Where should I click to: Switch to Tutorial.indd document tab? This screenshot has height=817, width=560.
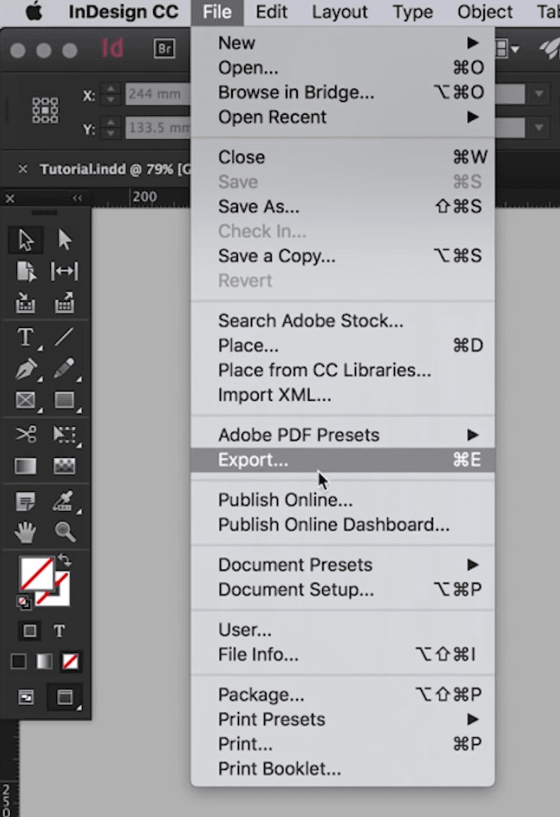[x=115, y=169]
